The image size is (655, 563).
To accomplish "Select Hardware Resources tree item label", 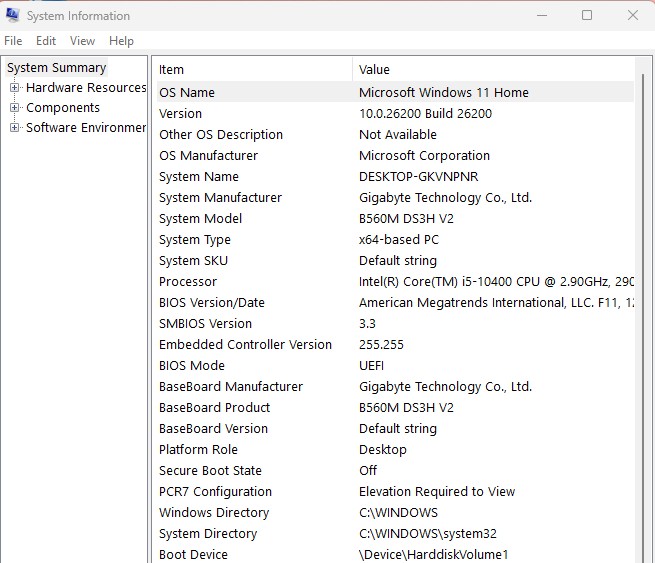I will [x=86, y=88].
